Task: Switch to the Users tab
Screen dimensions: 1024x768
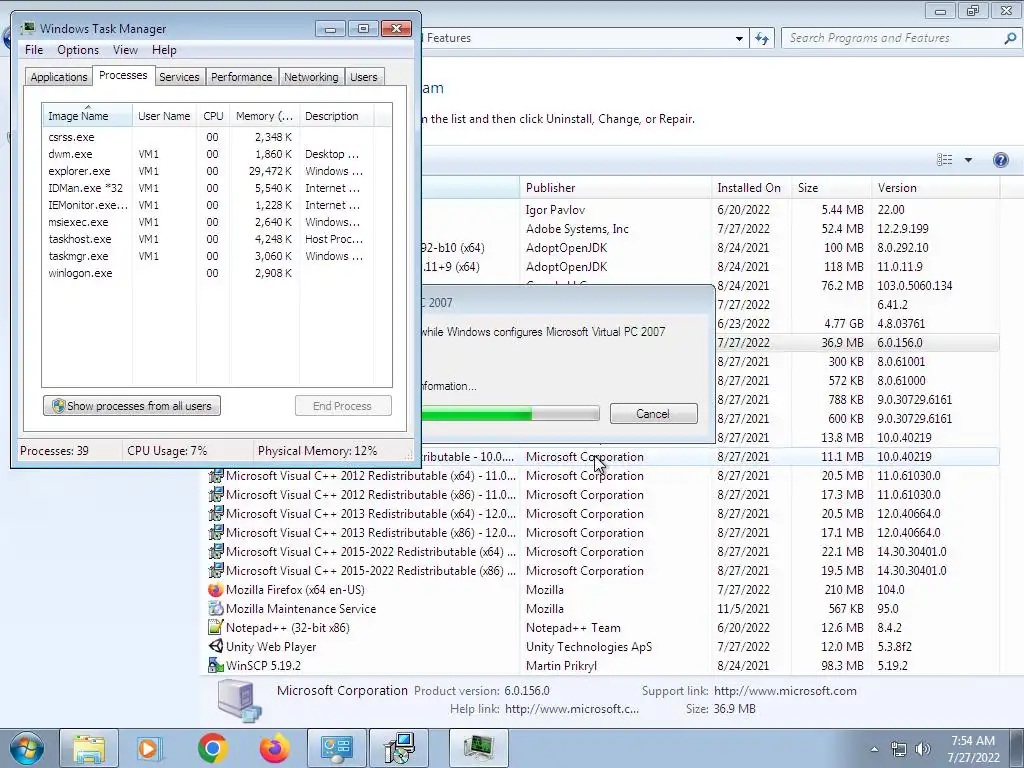Action: point(363,77)
